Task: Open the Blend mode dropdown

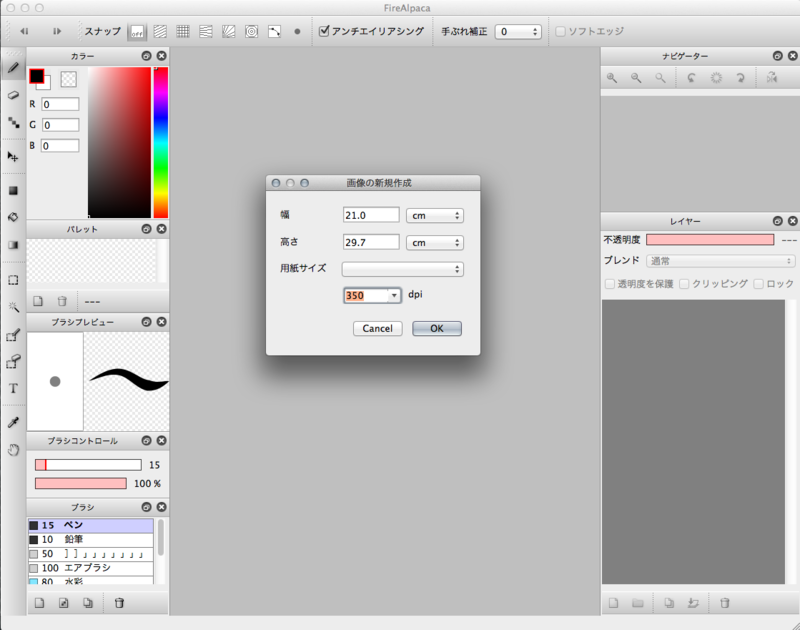Action: pyautogui.click(x=720, y=261)
